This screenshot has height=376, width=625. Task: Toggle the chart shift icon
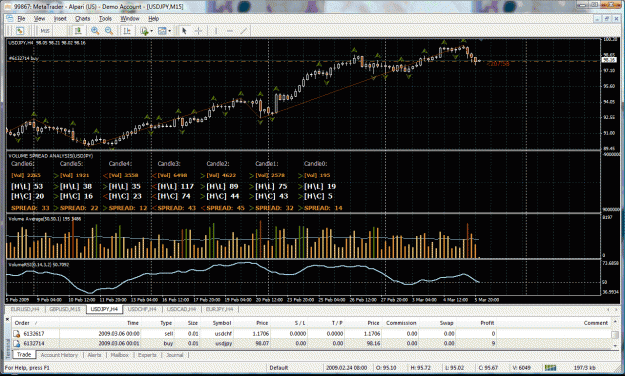[x=127, y=31]
